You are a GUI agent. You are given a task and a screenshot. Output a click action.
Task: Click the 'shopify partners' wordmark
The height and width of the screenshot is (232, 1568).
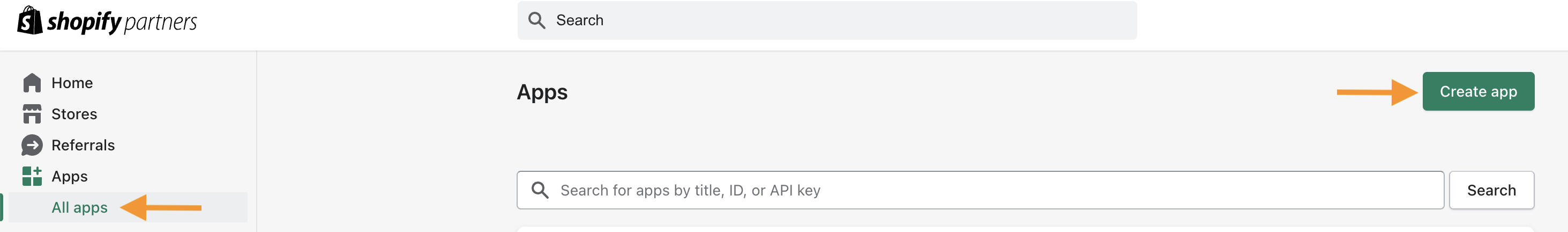(122, 23)
